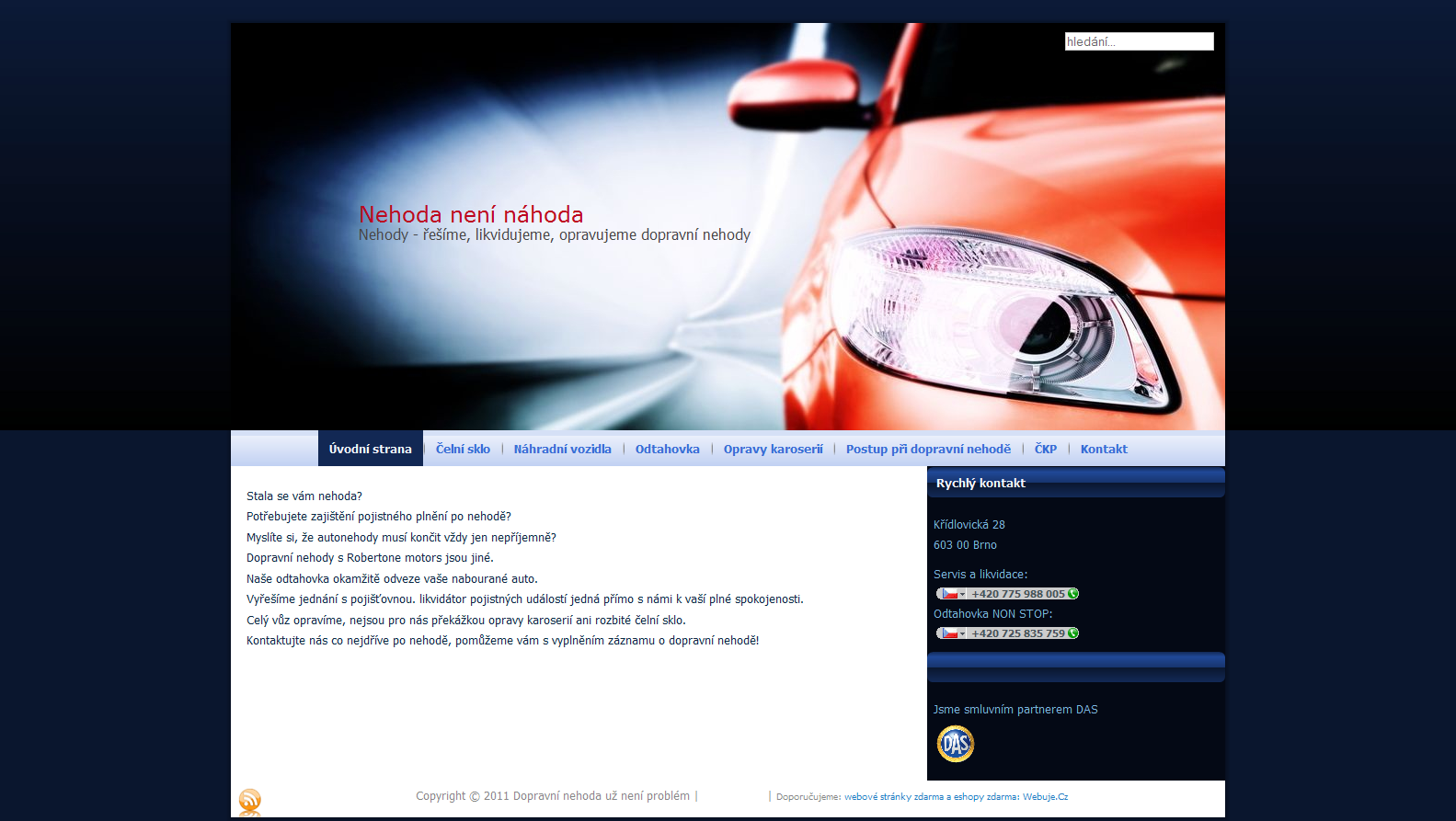Open Náhradní vozidla in the navigation
The width and height of the screenshot is (1456, 821).
click(x=563, y=449)
